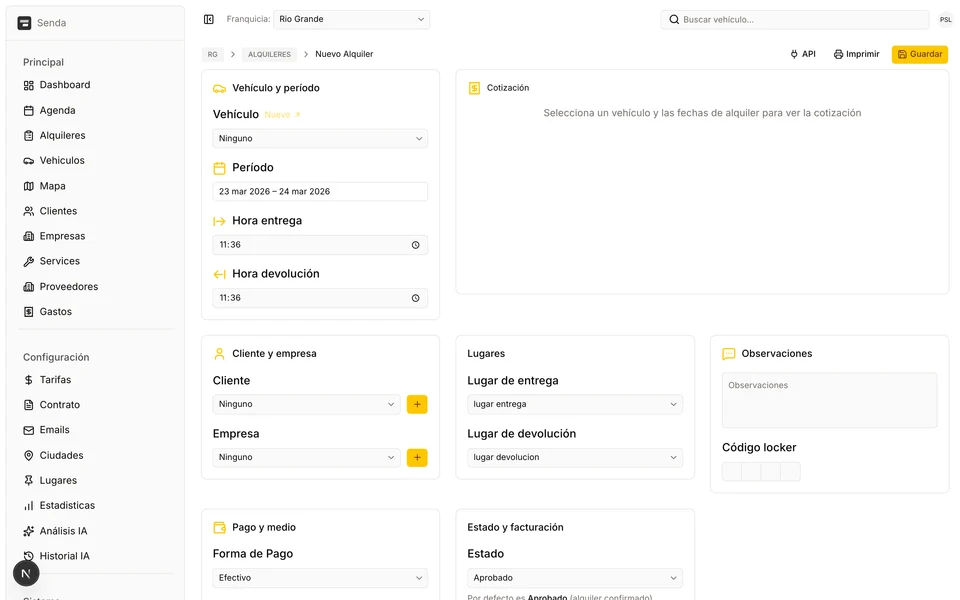Select the Gastos expenses icon
This screenshot has height=600, width=960.
pos(29,311)
